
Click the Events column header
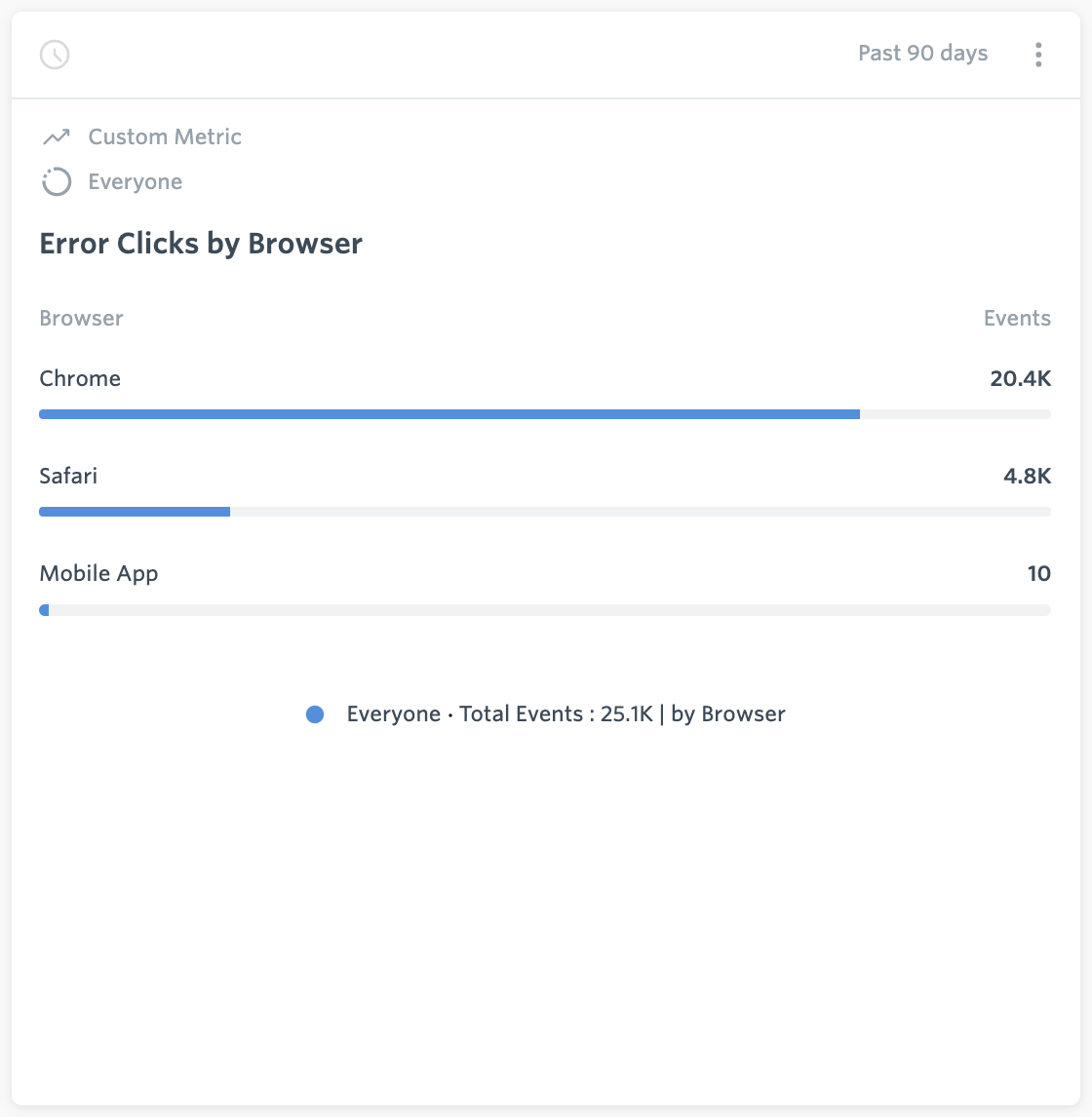pyautogui.click(x=1017, y=318)
